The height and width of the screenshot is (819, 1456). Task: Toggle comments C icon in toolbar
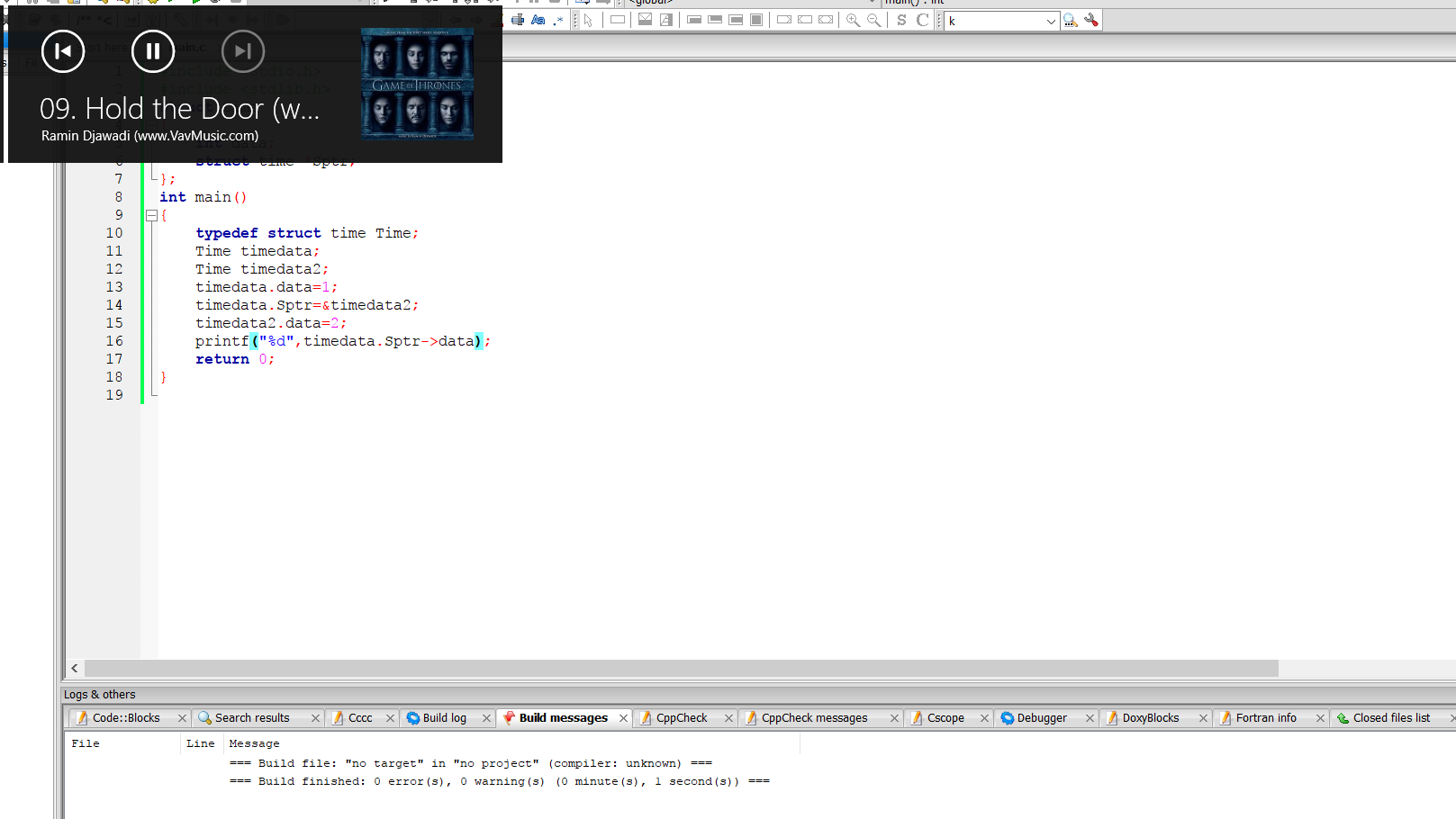click(922, 20)
